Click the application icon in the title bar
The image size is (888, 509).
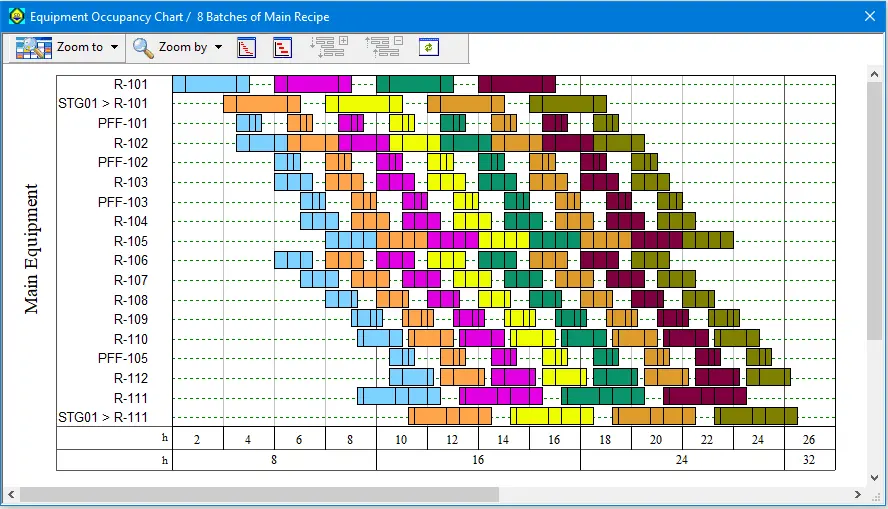click(x=16, y=16)
